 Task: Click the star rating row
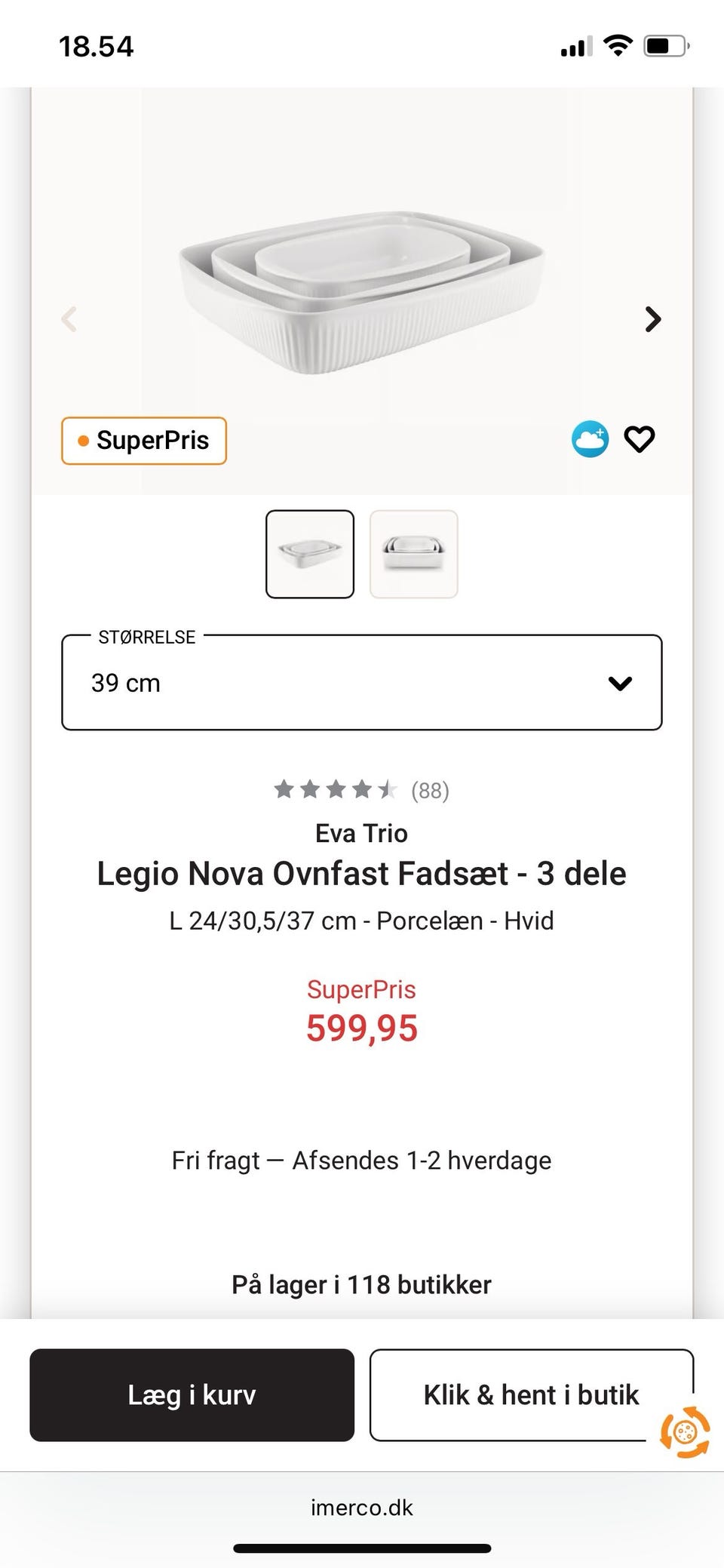tap(336, 790)
